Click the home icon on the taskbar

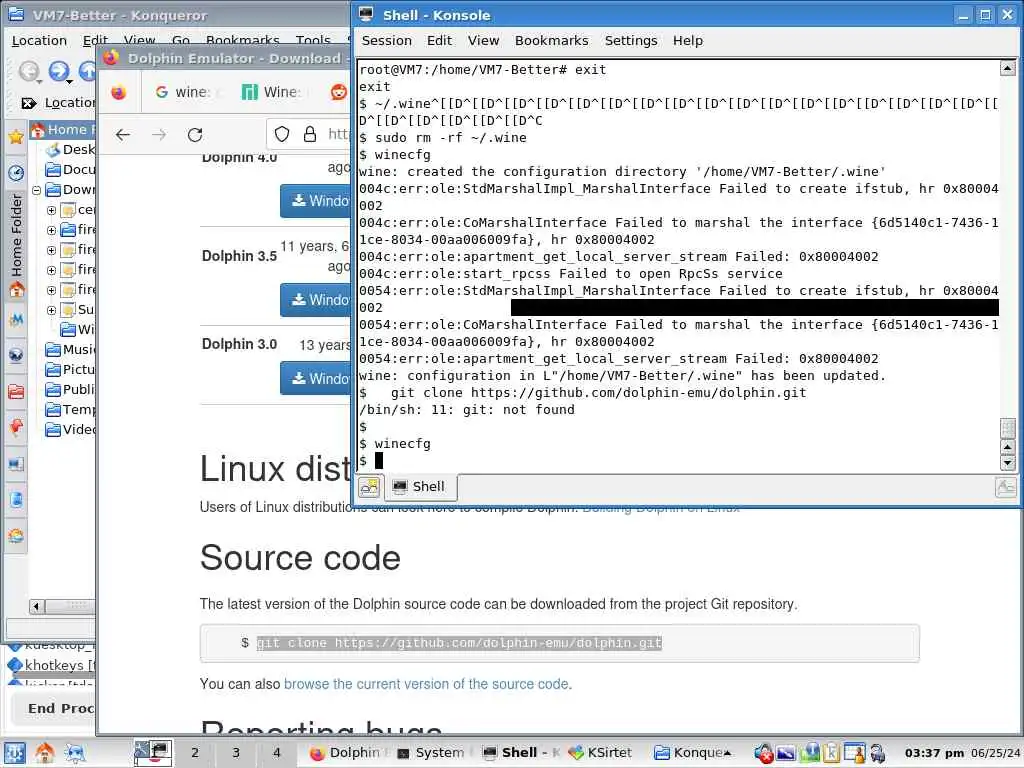pos(44,753)
